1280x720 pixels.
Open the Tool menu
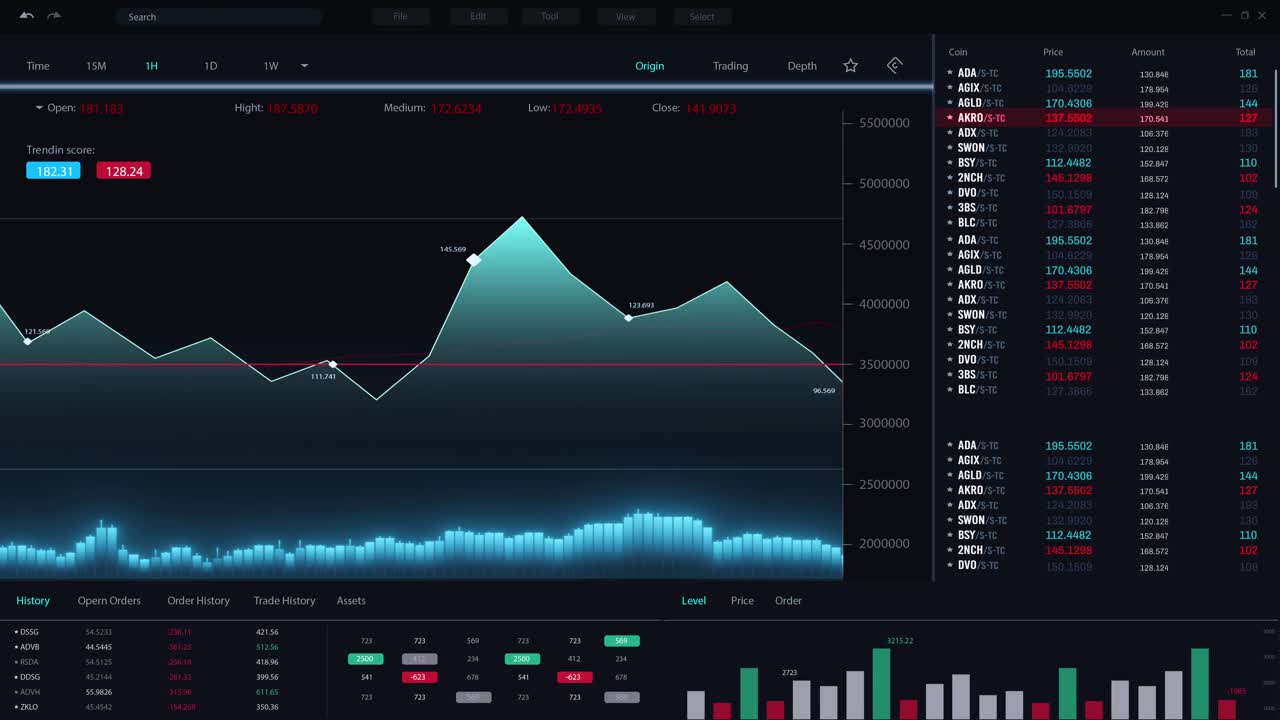(550, 17)
